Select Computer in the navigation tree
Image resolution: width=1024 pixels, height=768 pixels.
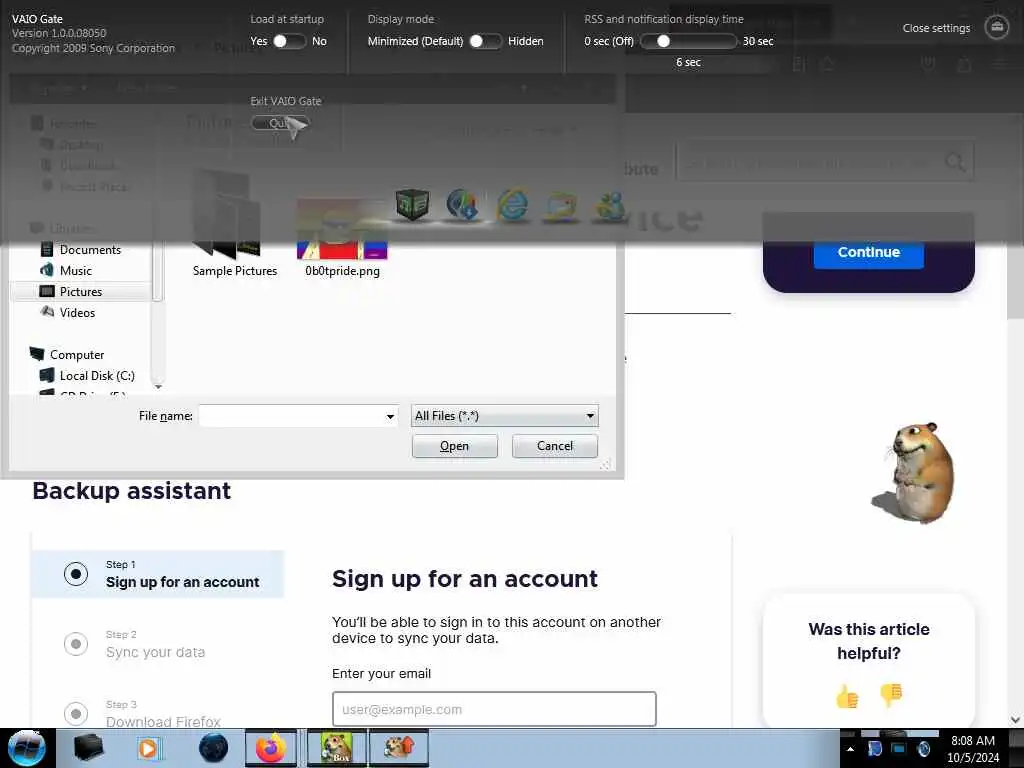[x=77, y=355]
